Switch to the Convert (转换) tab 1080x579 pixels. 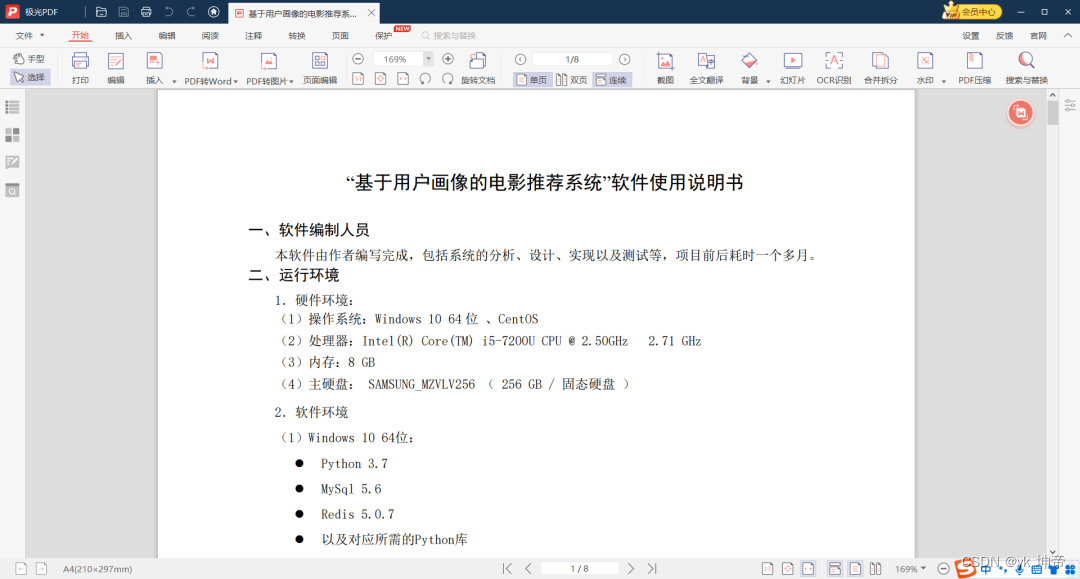click(297, 36)
